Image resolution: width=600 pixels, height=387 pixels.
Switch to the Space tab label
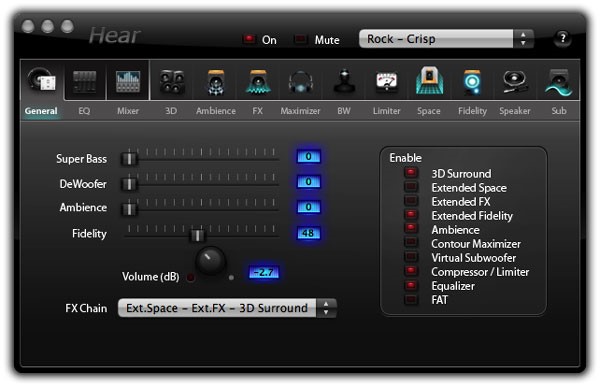click(x=429, y=111)
